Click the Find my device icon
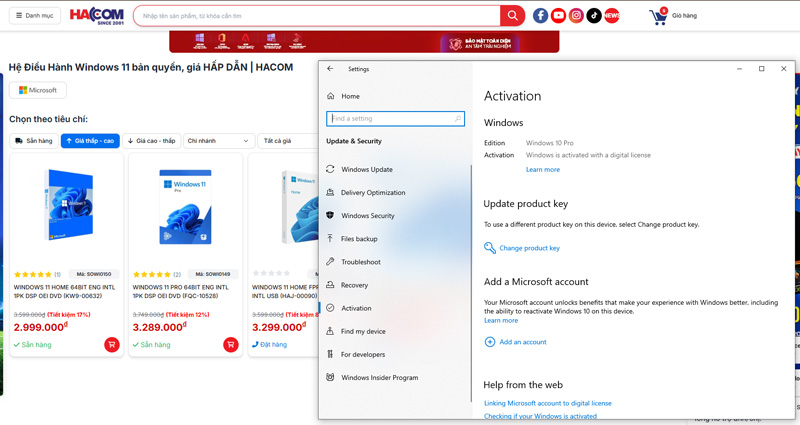The image size is (800, 425). pyautogui.click(x=330, y=331)
